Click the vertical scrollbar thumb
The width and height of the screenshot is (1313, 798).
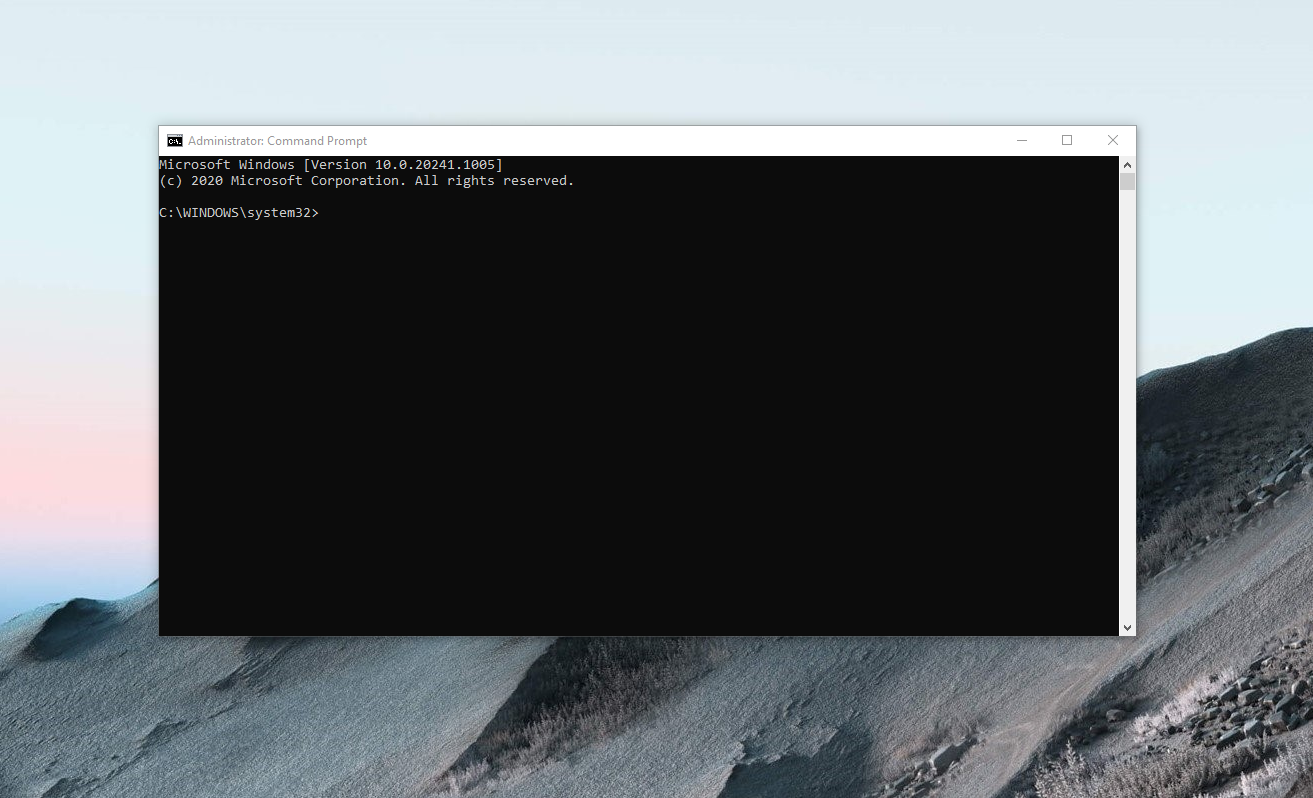click(1127, 182)
